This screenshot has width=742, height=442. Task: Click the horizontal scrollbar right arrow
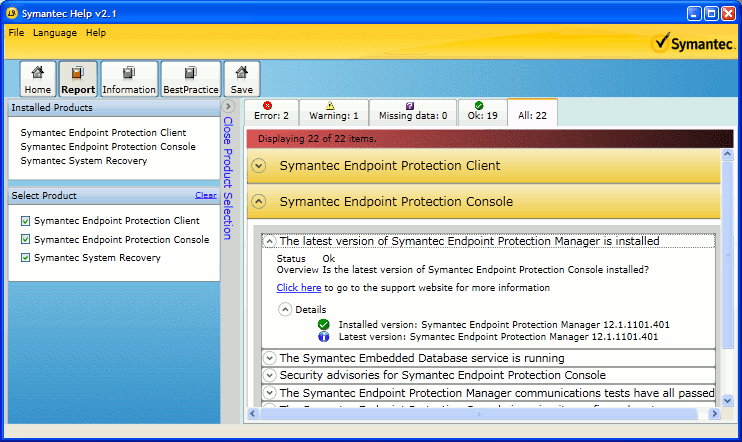click(x=714, y=414)
